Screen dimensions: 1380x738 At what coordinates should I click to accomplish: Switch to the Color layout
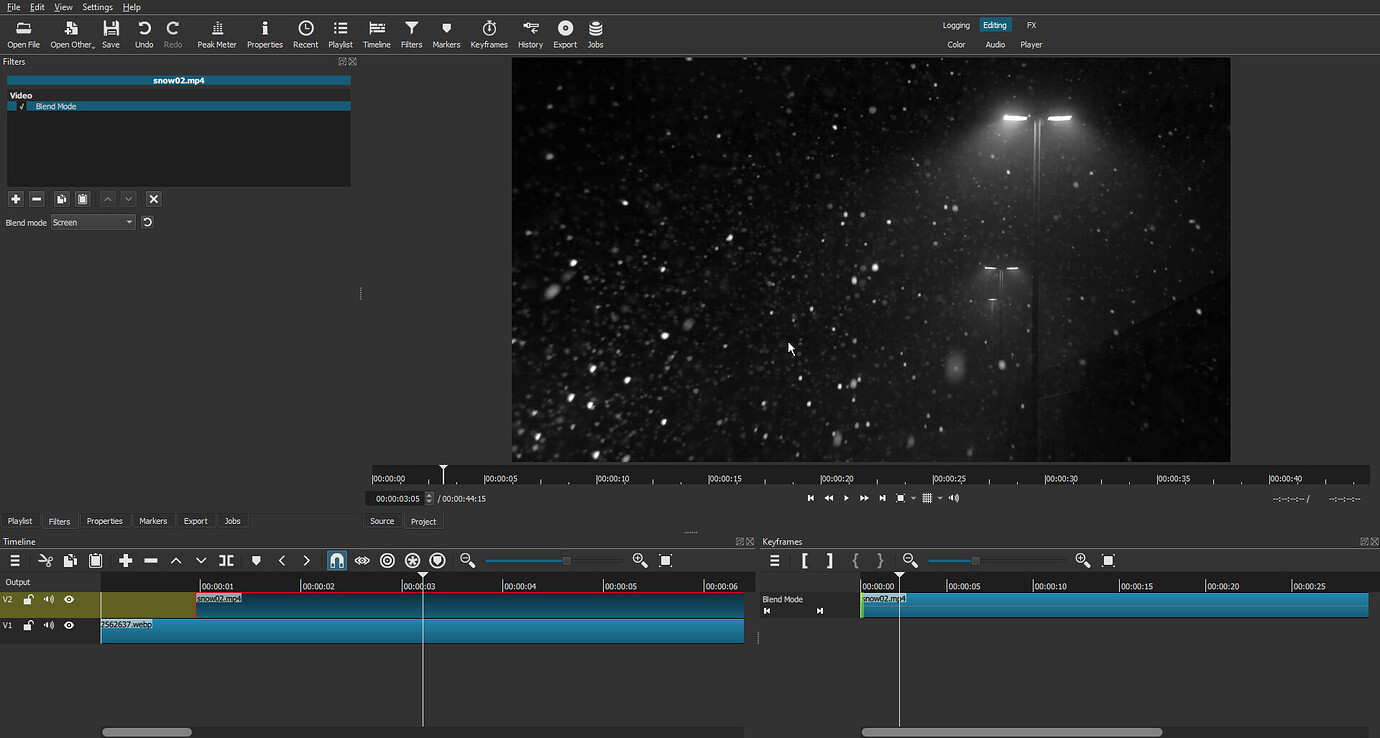click(956, 44)
